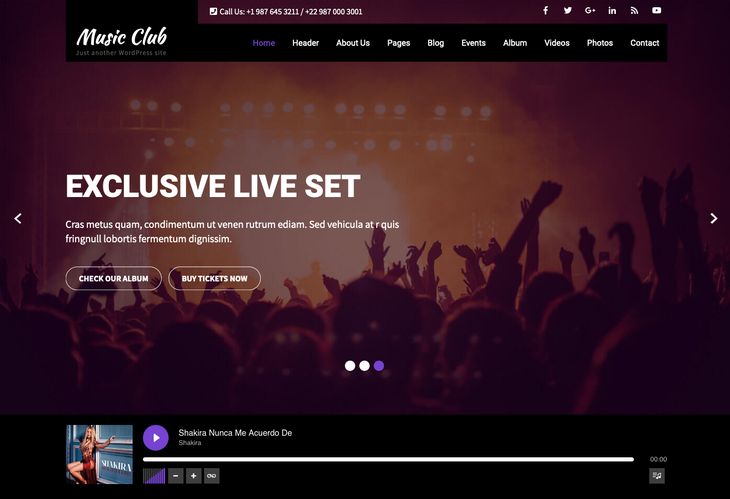This screenshot has width=730, height=499.
Task: Increase volume with the plus button
Action: (194, 476)
